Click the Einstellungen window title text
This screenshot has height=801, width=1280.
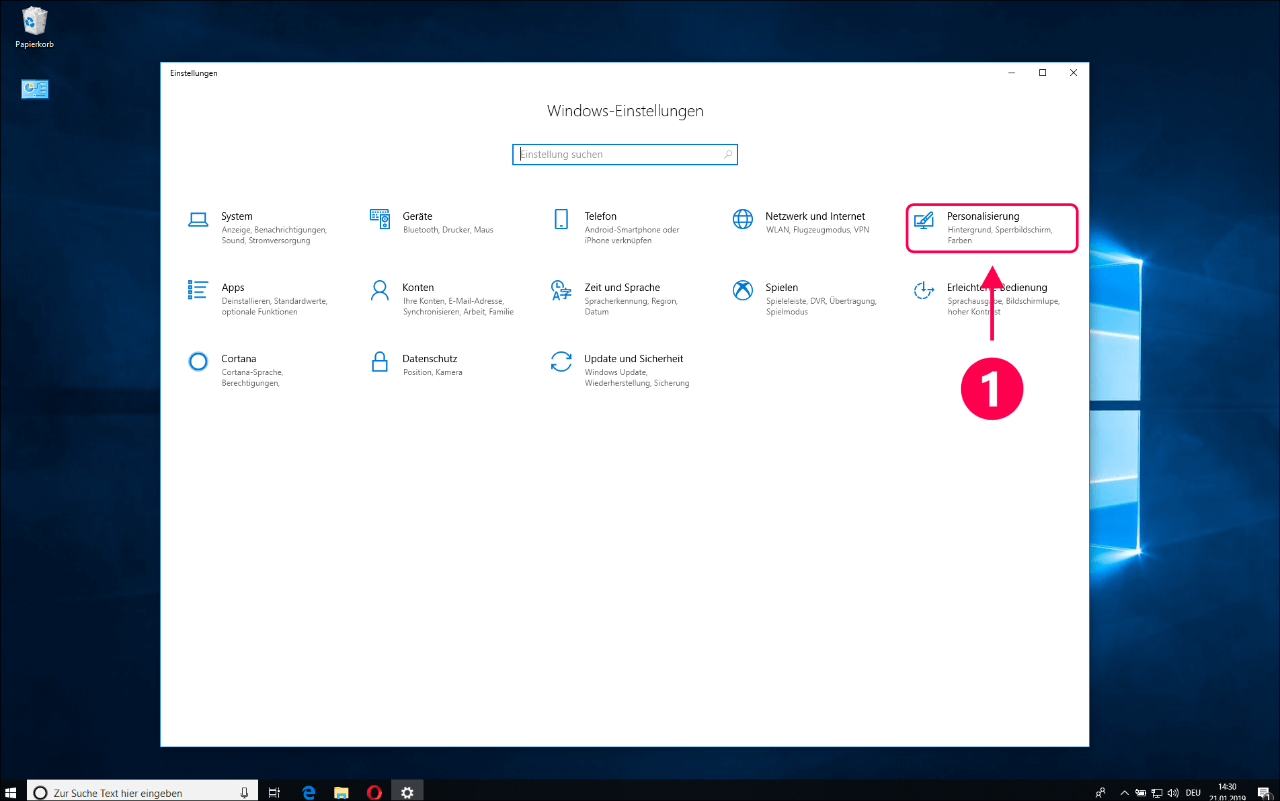pyautogui.click(x=194, y=73)
